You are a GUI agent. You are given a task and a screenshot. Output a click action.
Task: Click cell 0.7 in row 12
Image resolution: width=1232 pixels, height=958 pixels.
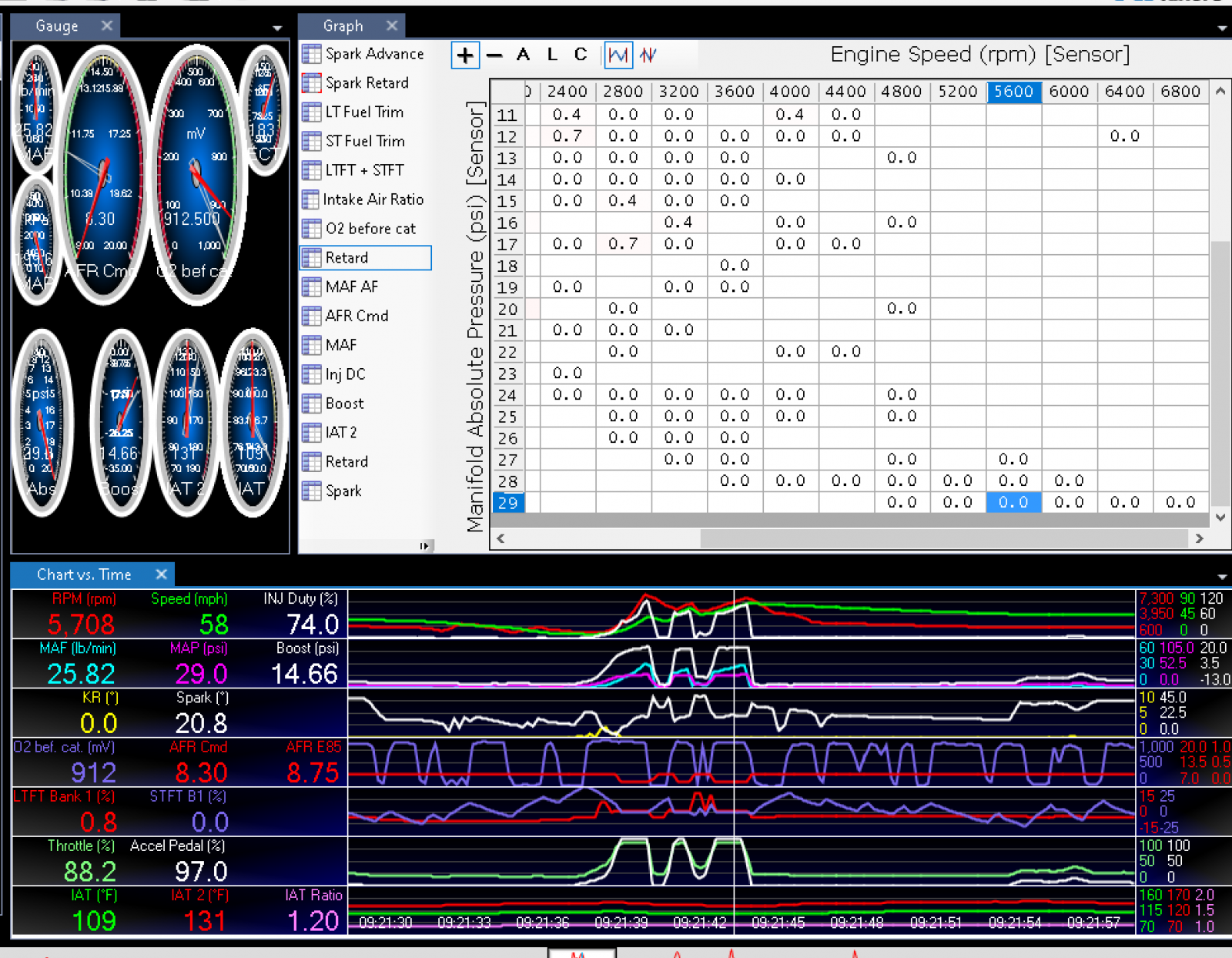(x=567, y=136)
